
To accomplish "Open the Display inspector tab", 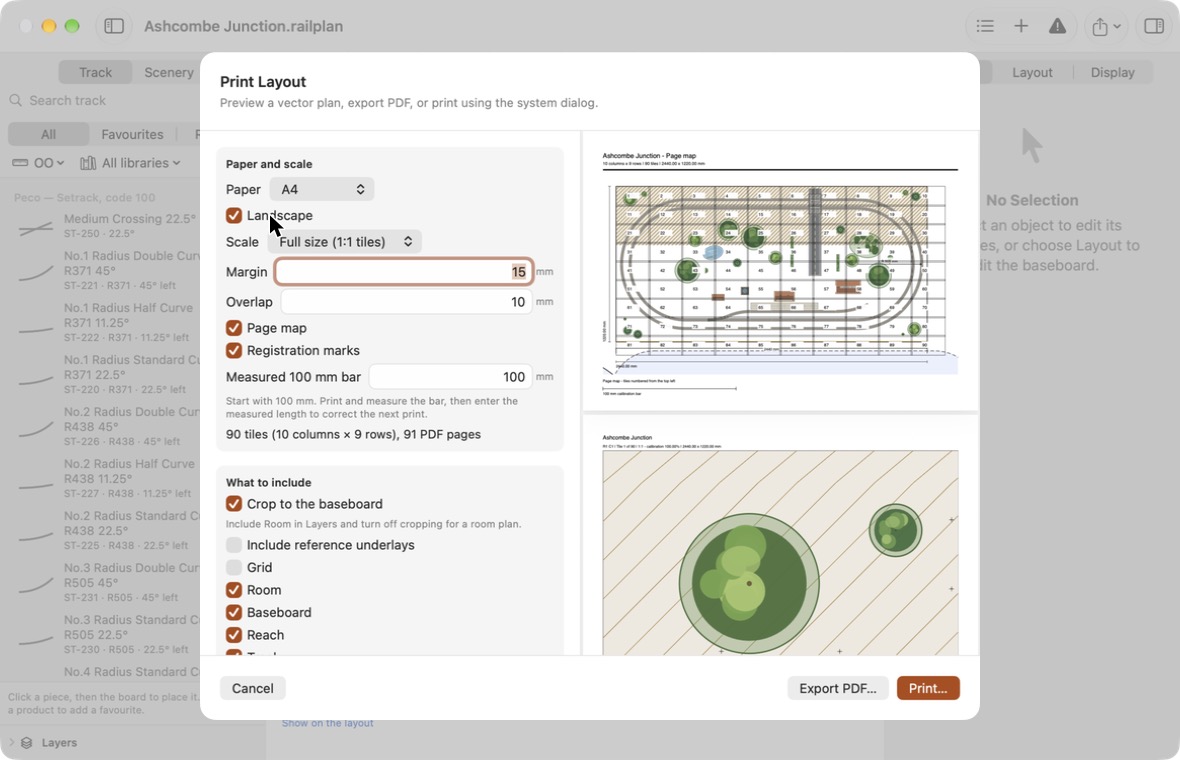I will coord(1112,72).
